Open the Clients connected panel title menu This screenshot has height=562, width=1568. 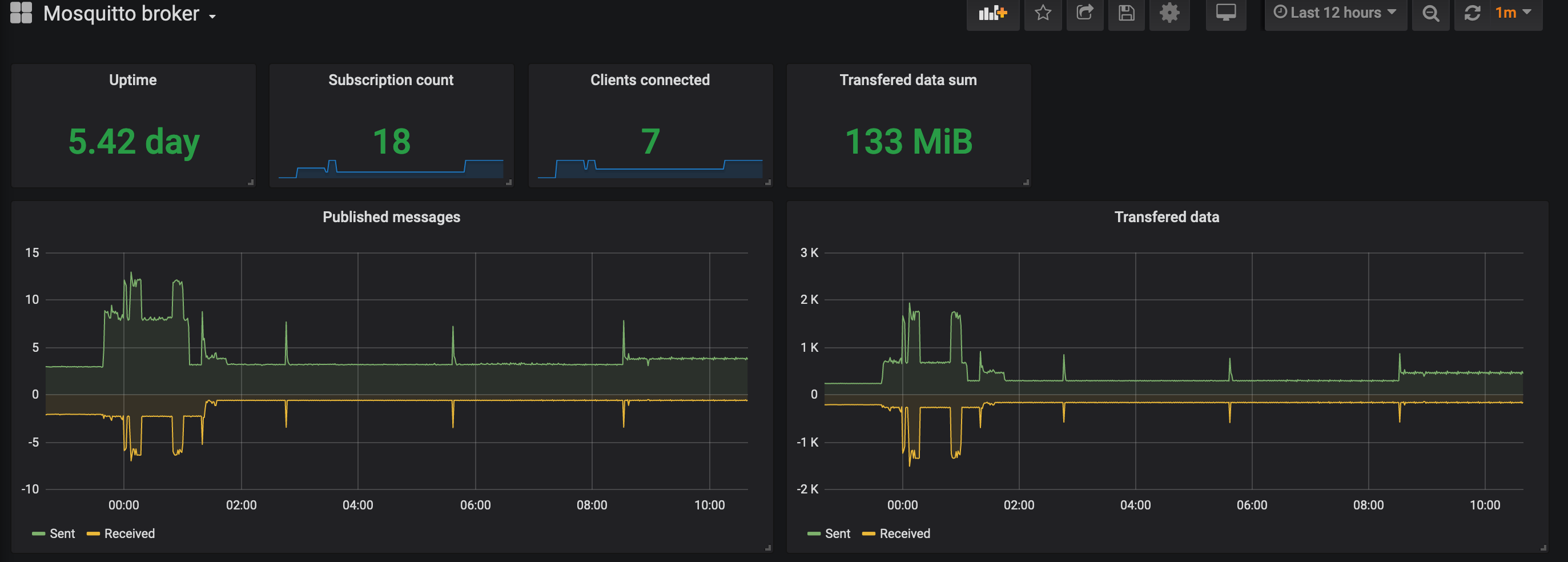click(x=650, y=80)
